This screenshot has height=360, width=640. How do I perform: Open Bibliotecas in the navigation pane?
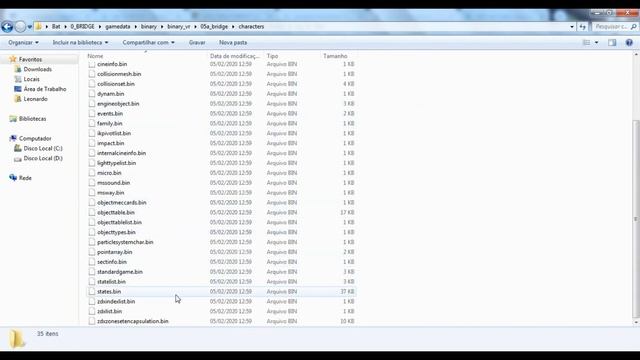point(32,119)
